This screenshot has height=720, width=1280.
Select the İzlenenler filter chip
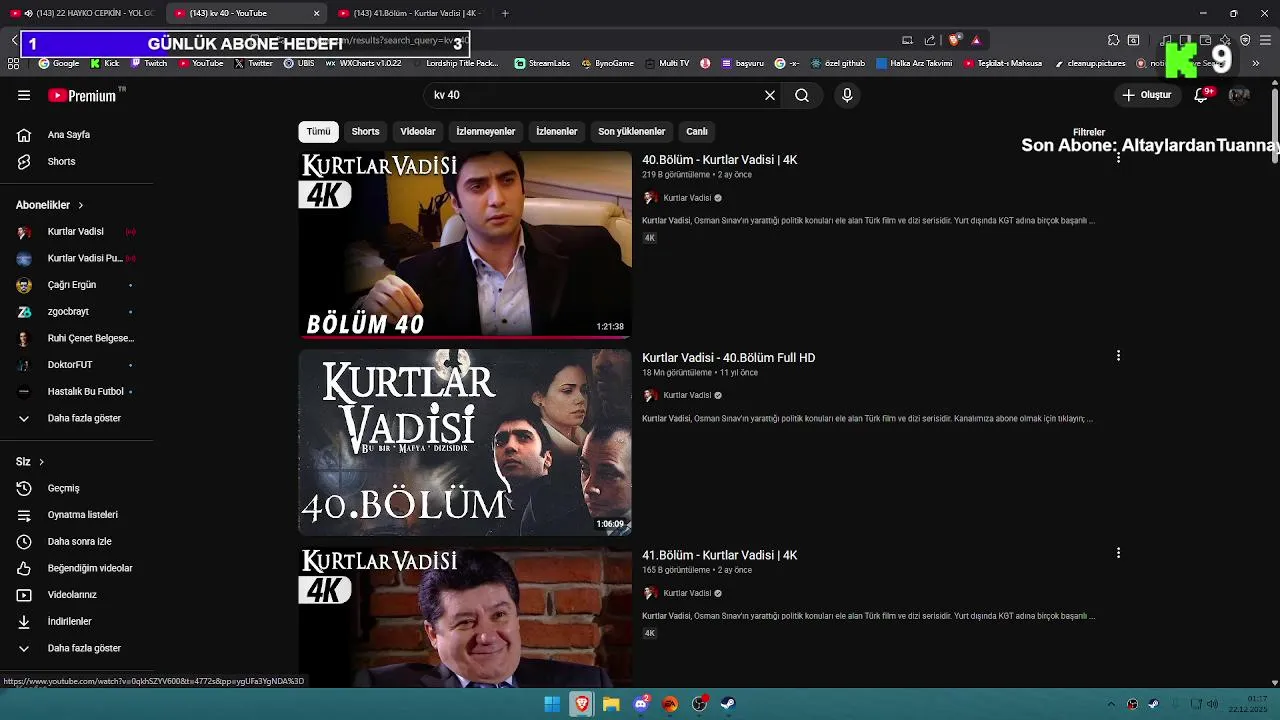point(557,131)
